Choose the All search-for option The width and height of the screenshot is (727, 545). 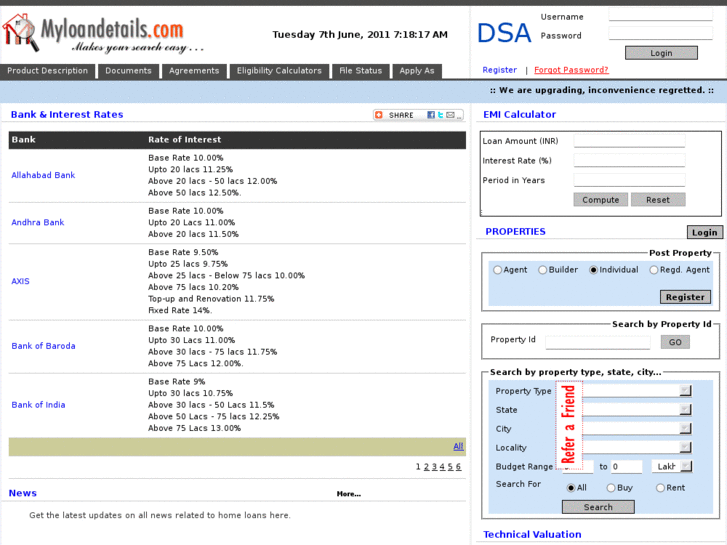click(571, 488)
